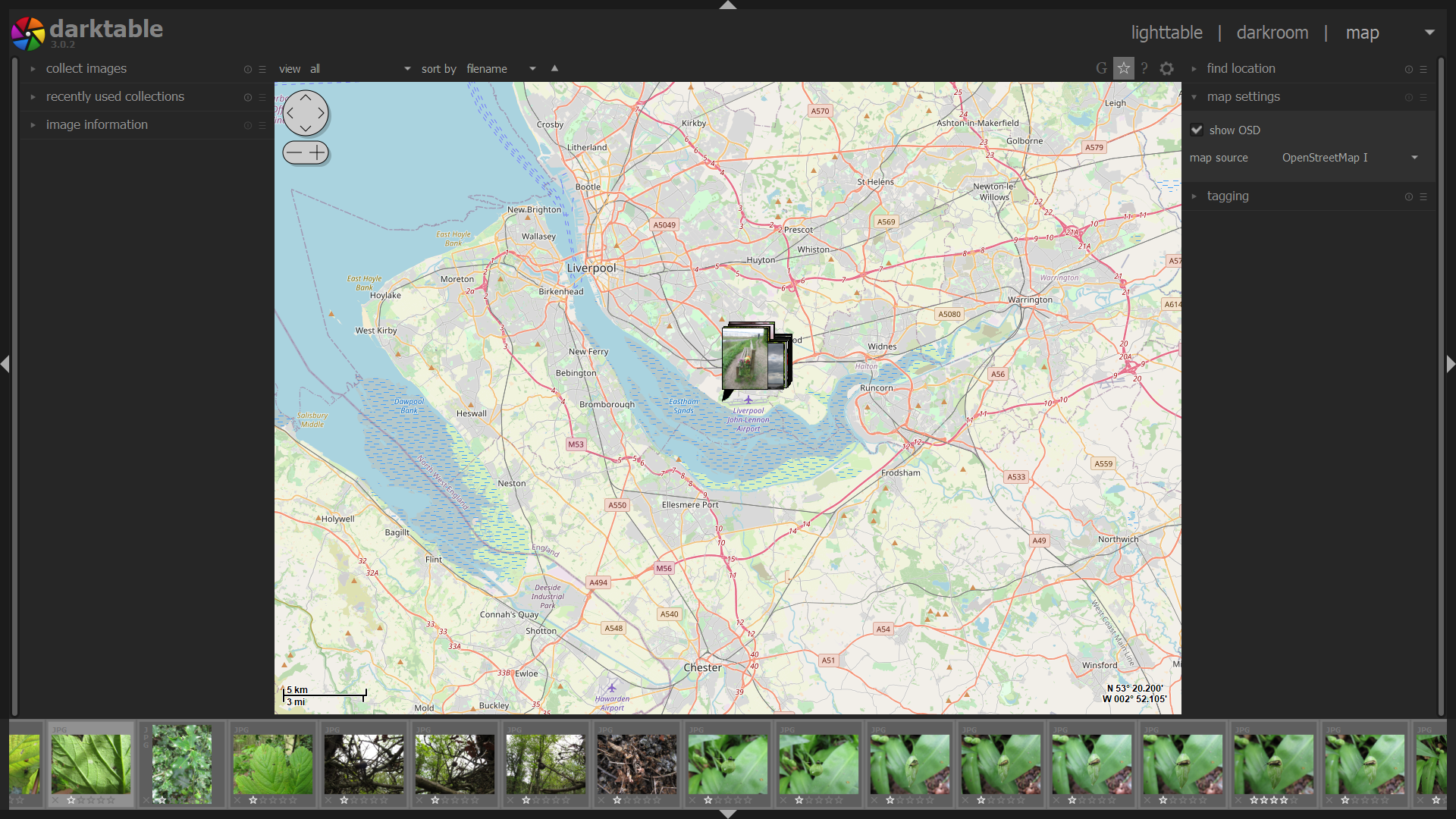Collapse the bottom filmstrip panel

tap(728, 814)
